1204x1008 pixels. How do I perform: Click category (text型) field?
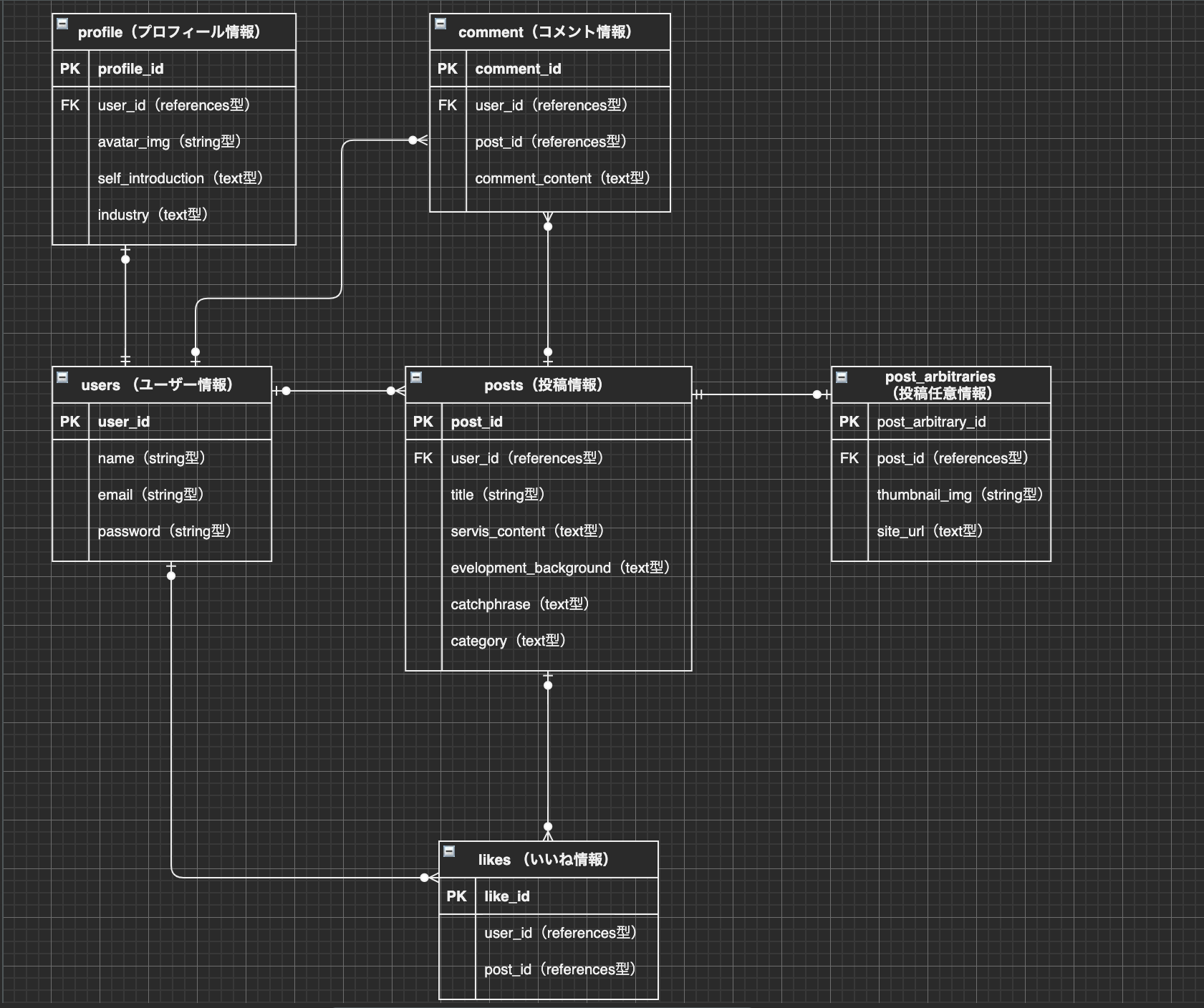(509, 641)
